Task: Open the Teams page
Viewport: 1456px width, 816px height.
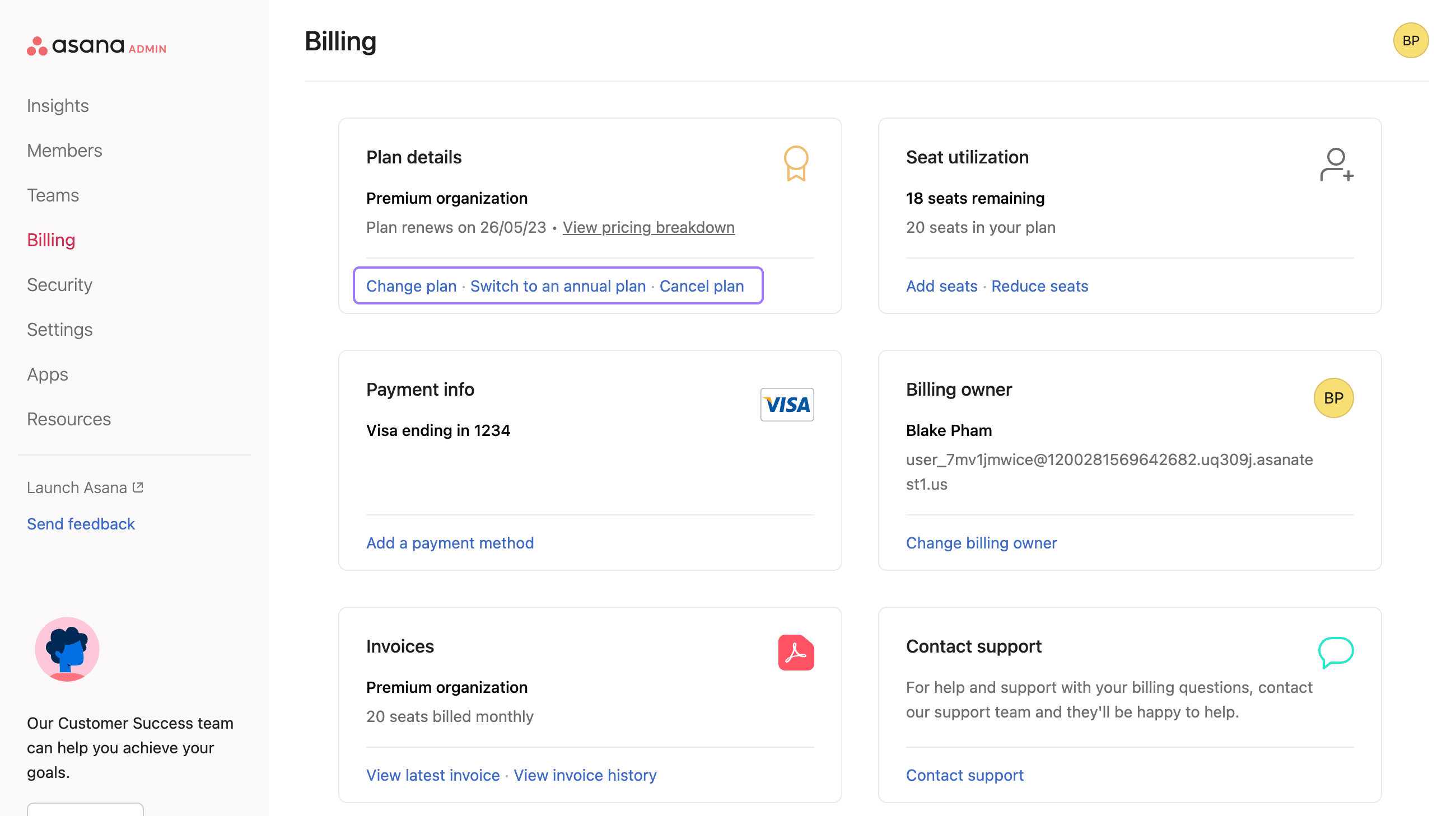Action: (x=53, y=195)
